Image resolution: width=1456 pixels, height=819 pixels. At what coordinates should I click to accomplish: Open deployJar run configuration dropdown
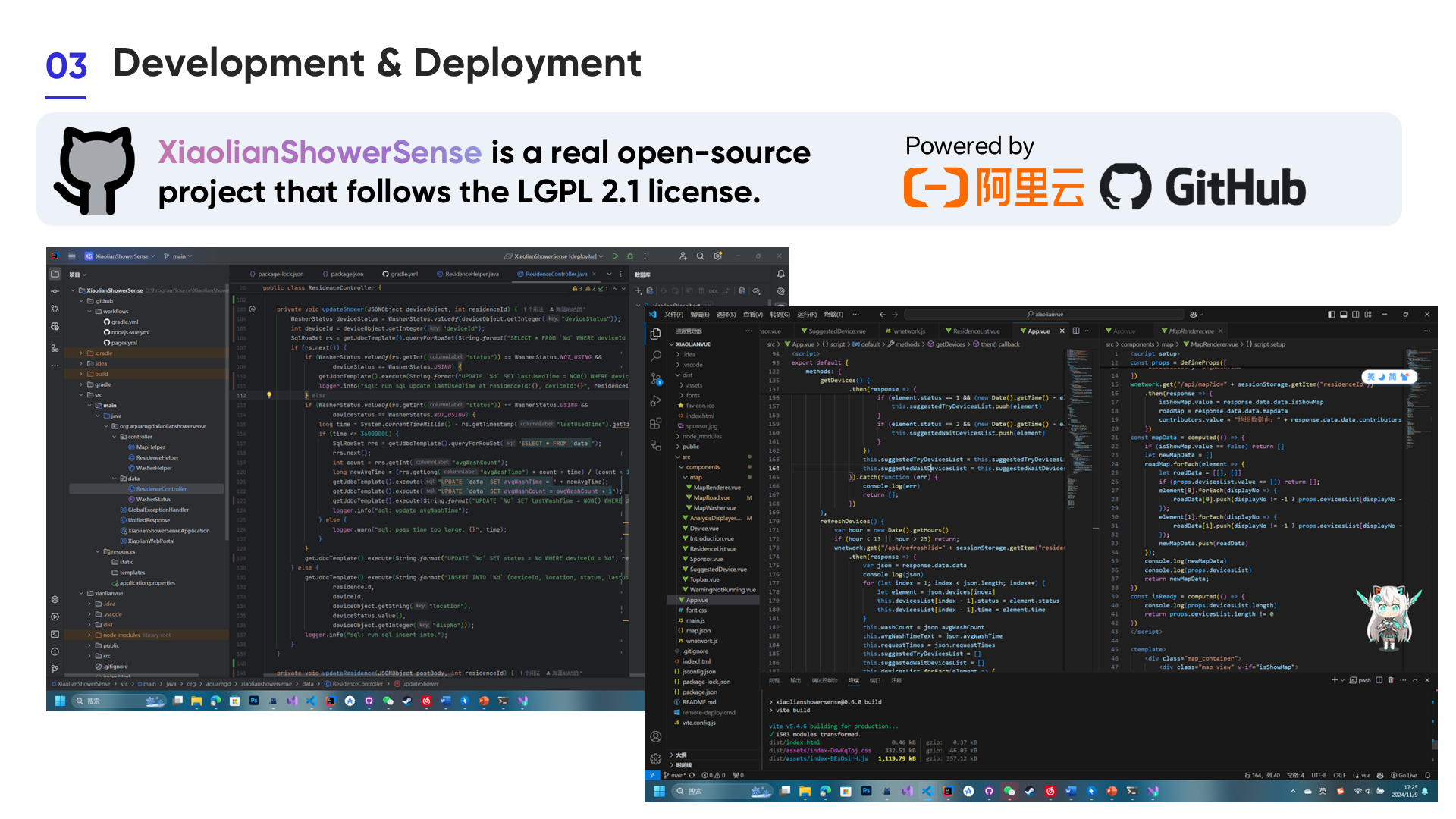[x=554, y=256]
